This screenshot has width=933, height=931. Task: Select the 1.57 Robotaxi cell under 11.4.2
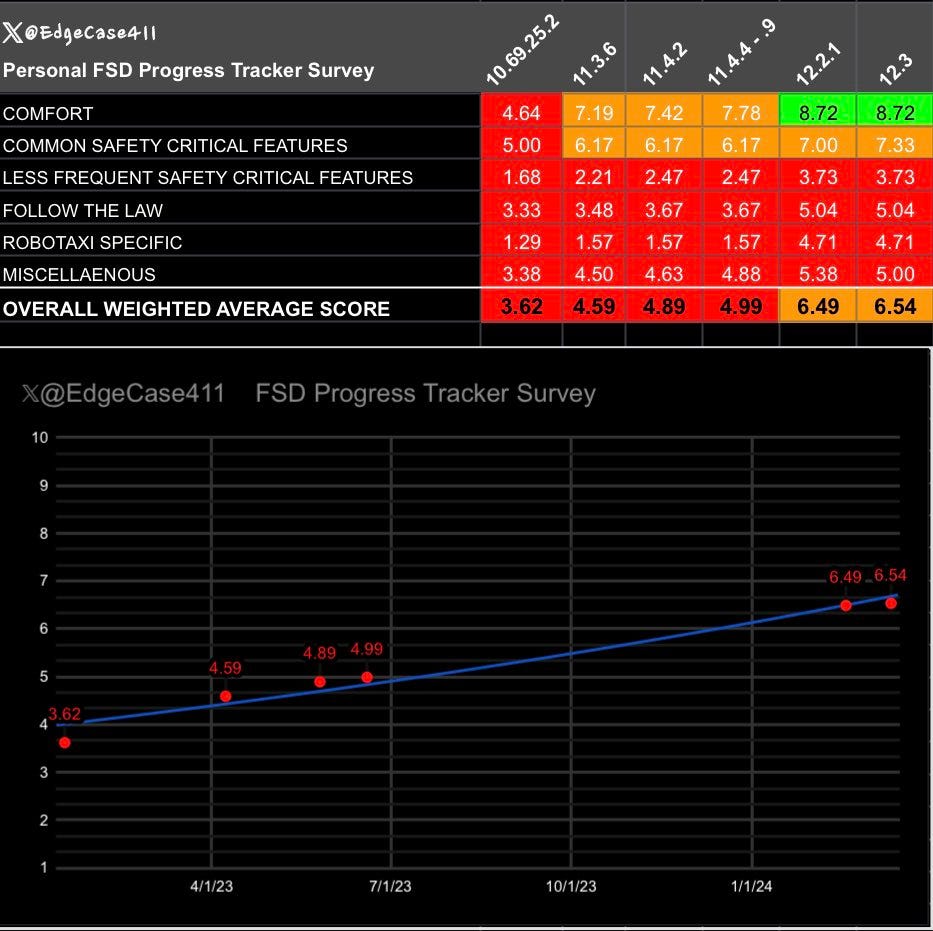[664, 242]
